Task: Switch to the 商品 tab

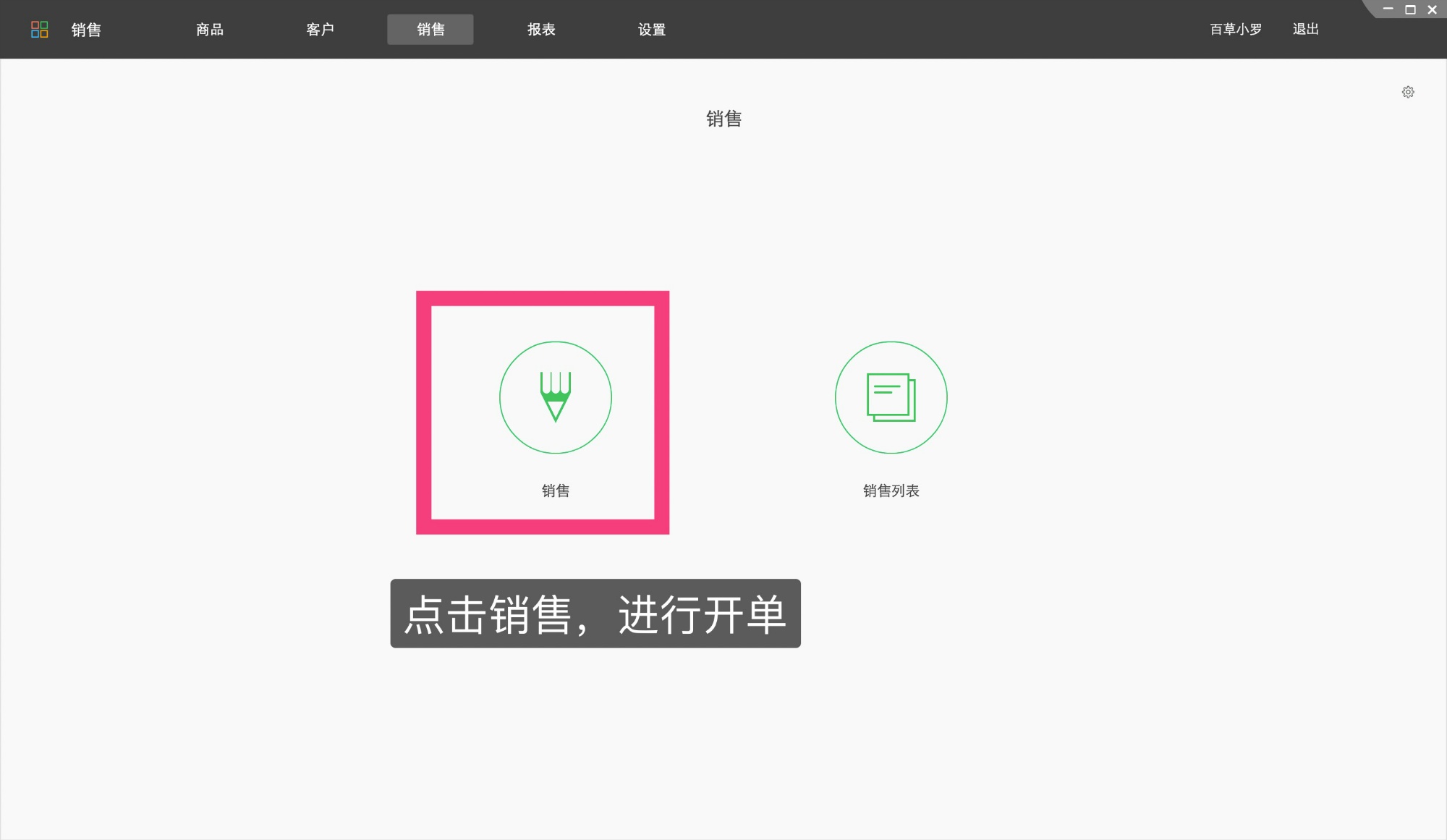Action: (208, 29)
